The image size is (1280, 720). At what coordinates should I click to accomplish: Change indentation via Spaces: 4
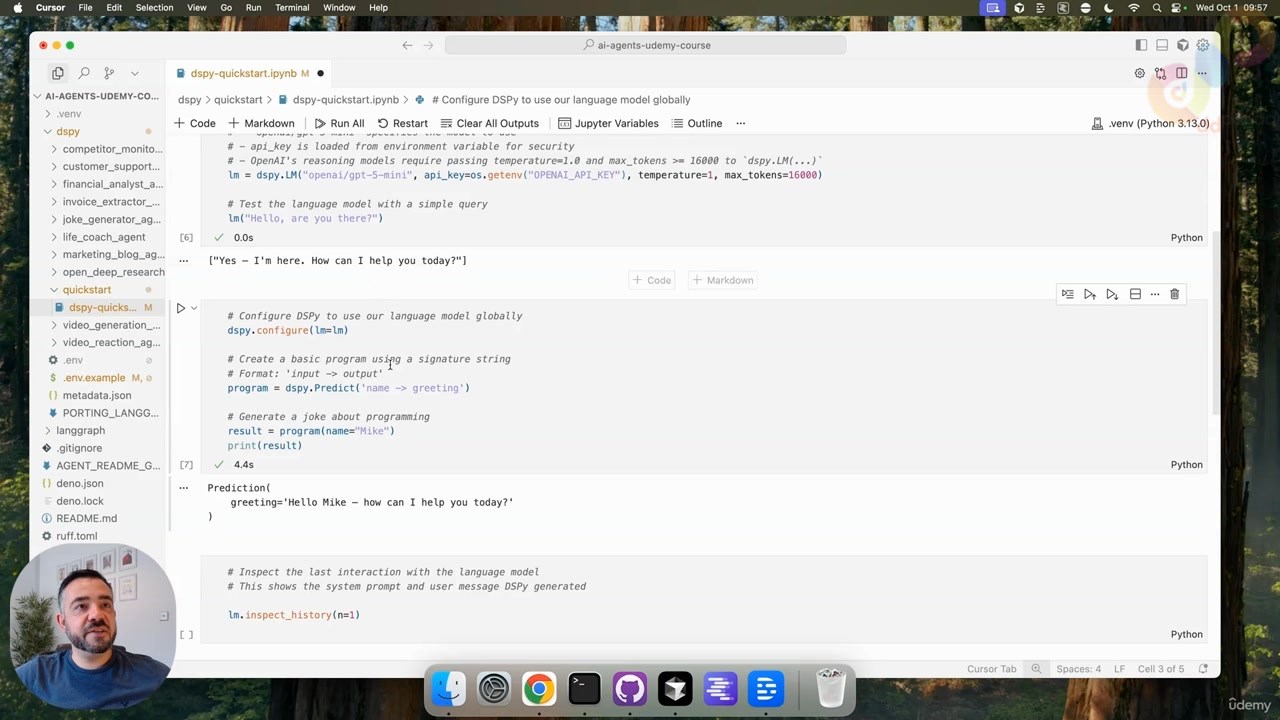point(1078,669)
